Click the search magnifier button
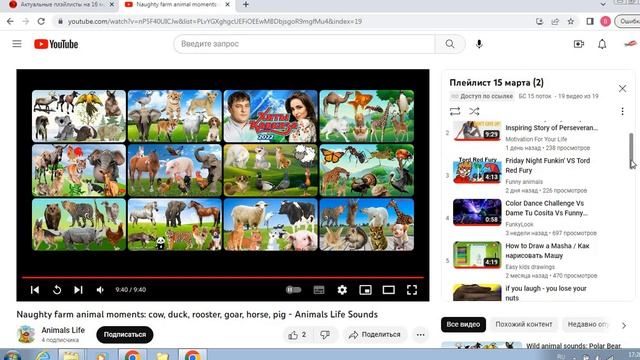This screenshot has width=640, height=360. [450, 44]
